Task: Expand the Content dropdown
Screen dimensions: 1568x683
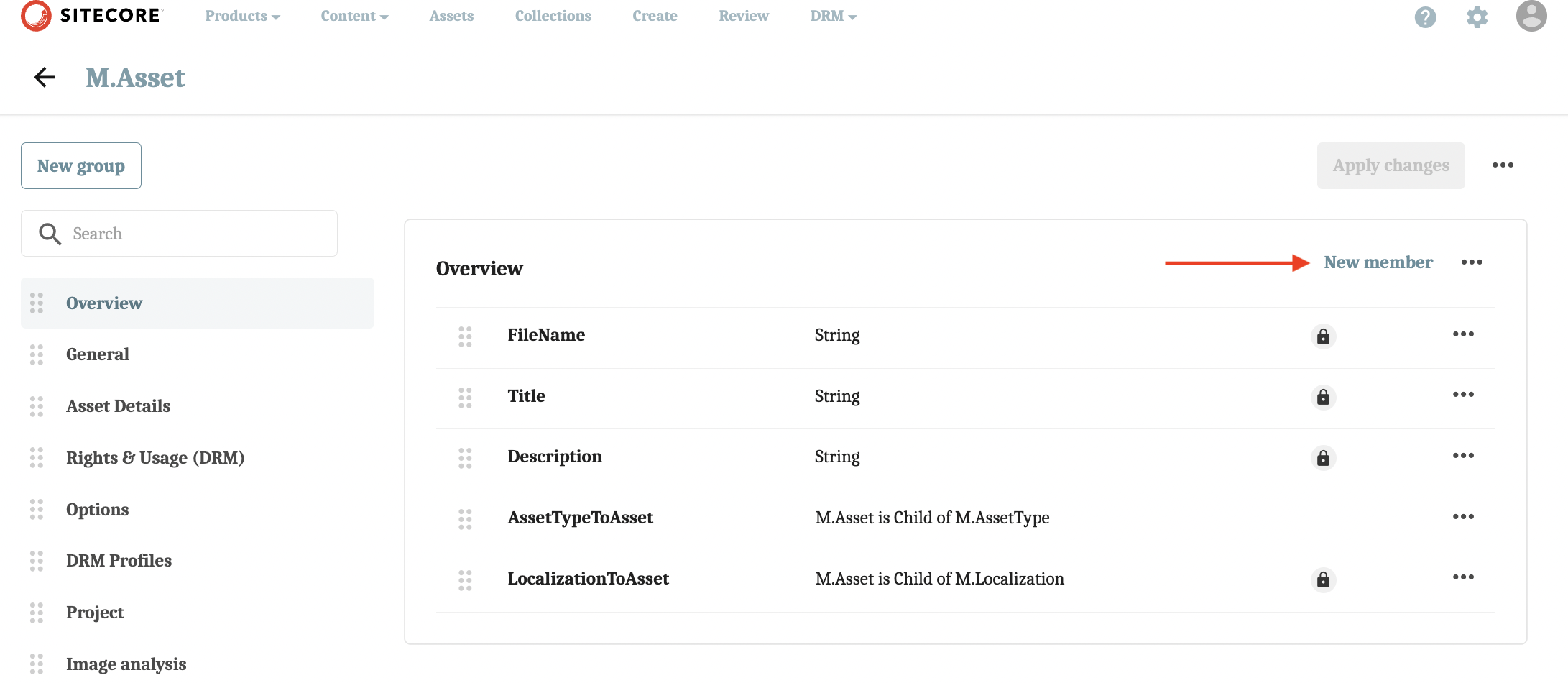Action: (x=354, y=16)
